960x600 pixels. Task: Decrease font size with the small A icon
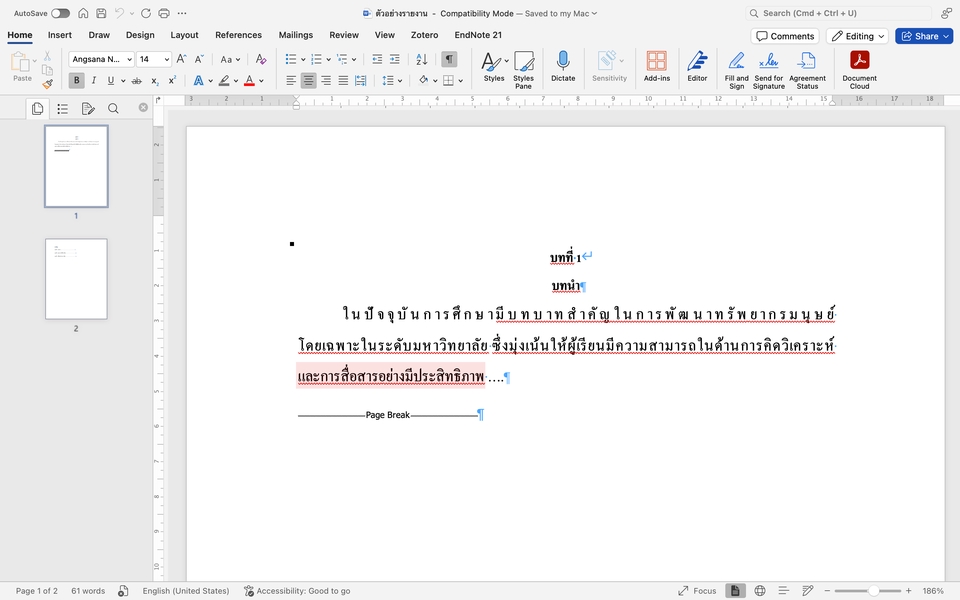[x=198, y=59]
